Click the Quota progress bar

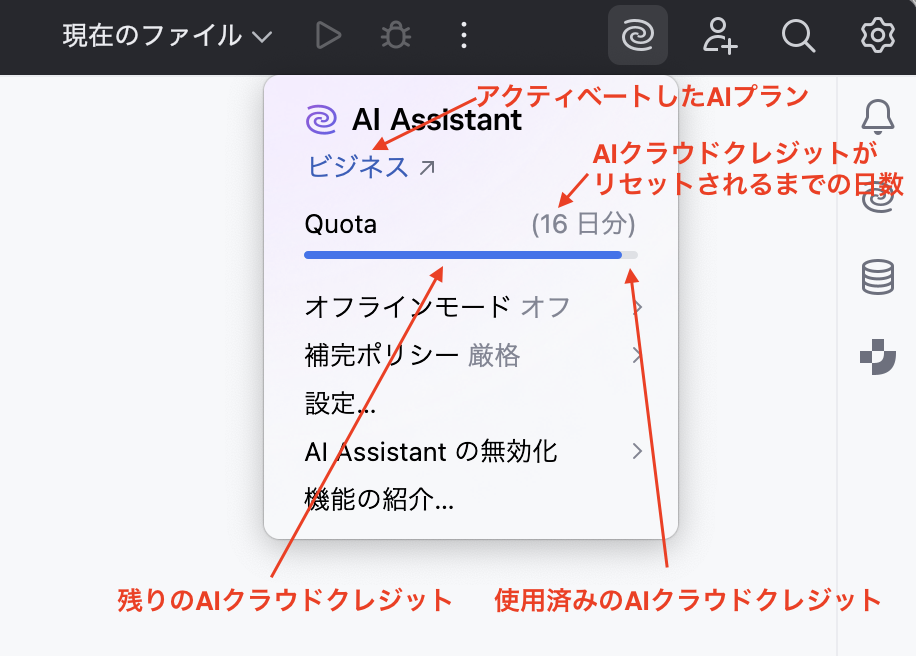click(x=471, y=255)
